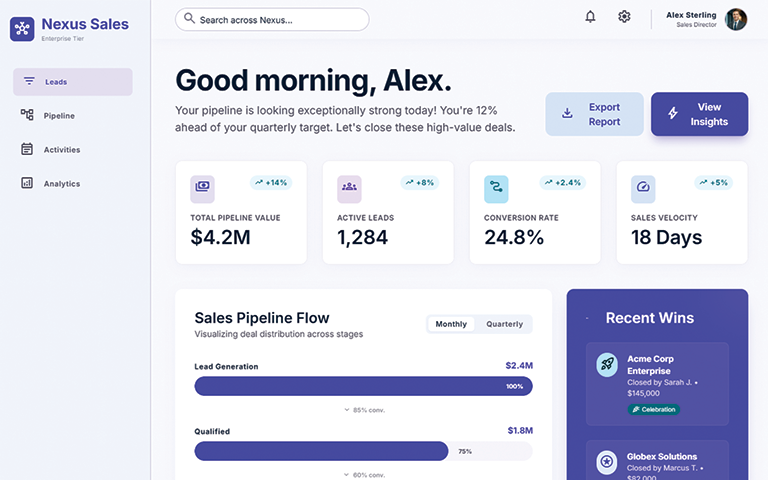Click the +5% trend badge
This screenshot has height=480, width=768.
[x=714, y=183]
